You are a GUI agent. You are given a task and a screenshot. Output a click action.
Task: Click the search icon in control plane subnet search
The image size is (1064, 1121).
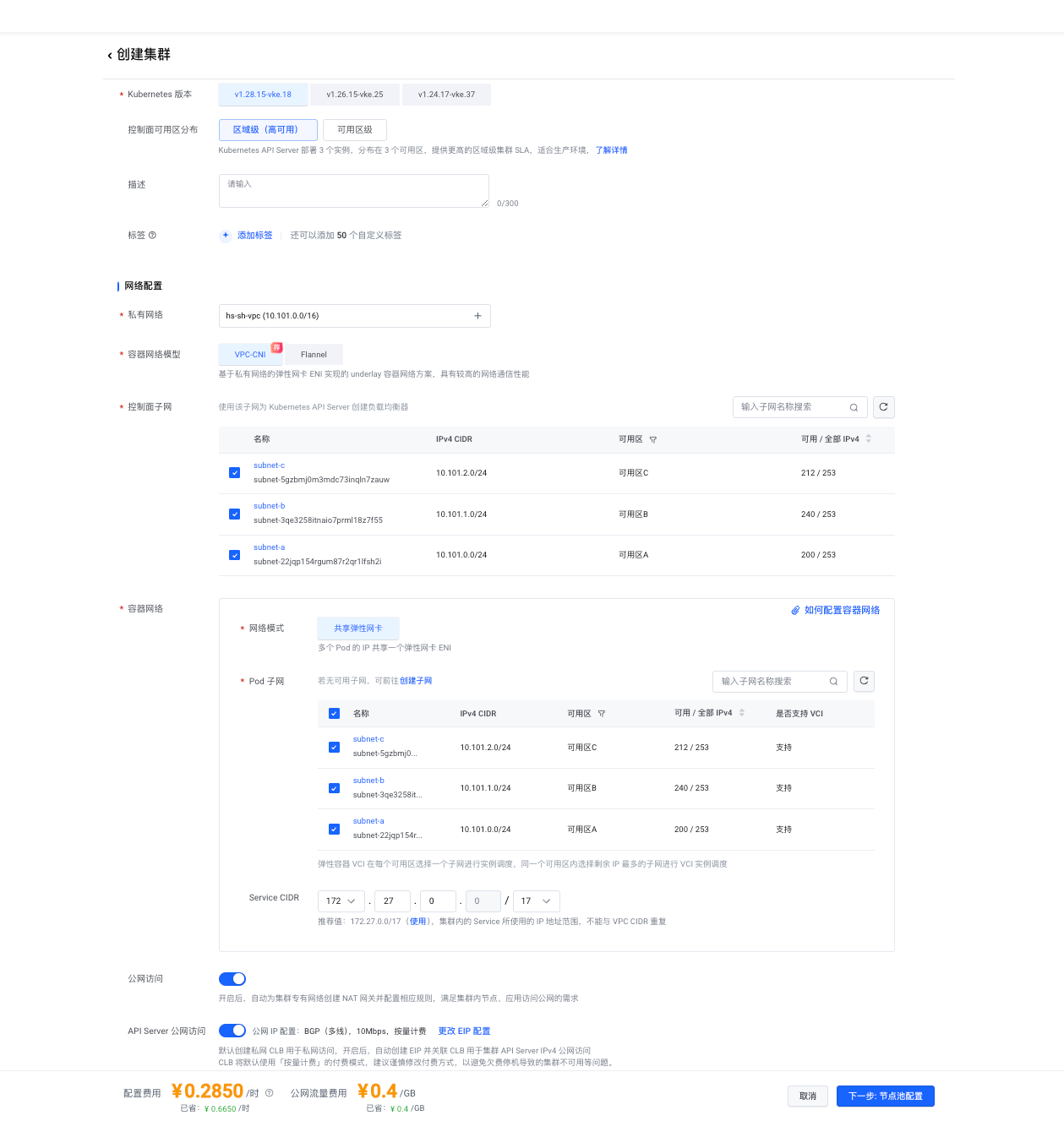(x=854, y=407)
